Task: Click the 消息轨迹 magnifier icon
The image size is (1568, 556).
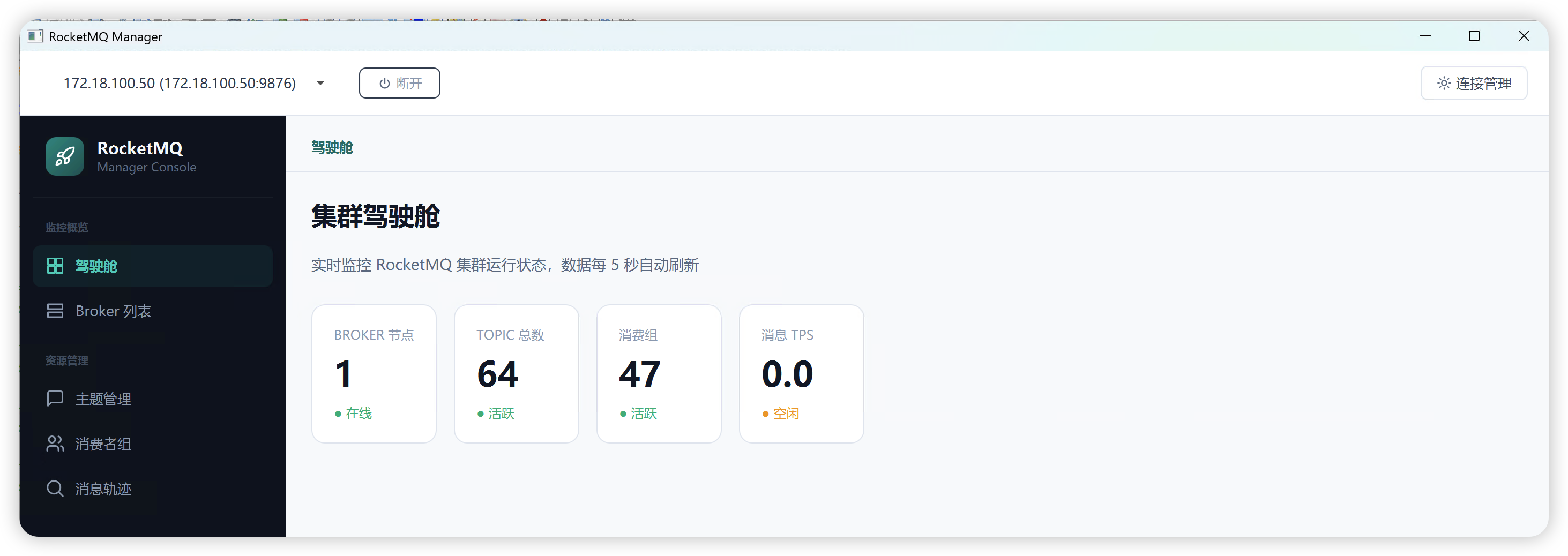Action: (x=55, y=489)
